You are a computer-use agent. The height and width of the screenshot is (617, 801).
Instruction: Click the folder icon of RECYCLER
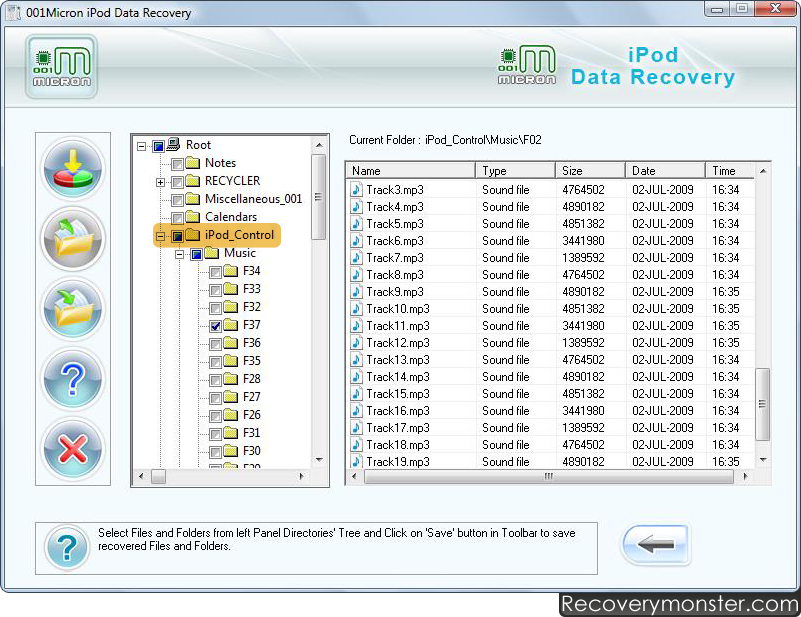(193, 181)
